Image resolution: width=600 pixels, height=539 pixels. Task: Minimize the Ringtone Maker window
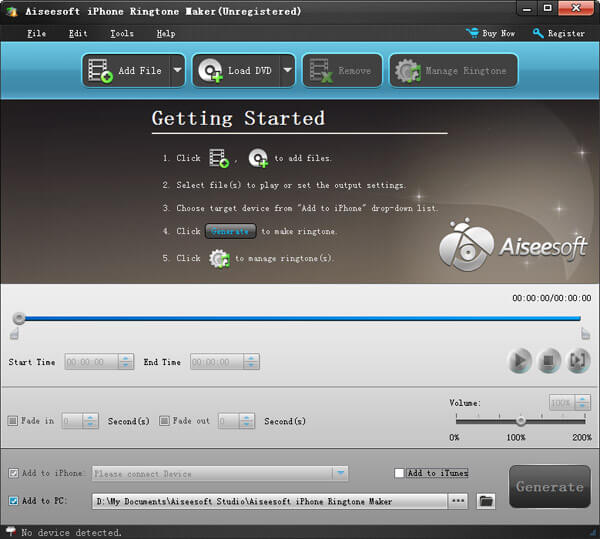click(x=527, y=8)
